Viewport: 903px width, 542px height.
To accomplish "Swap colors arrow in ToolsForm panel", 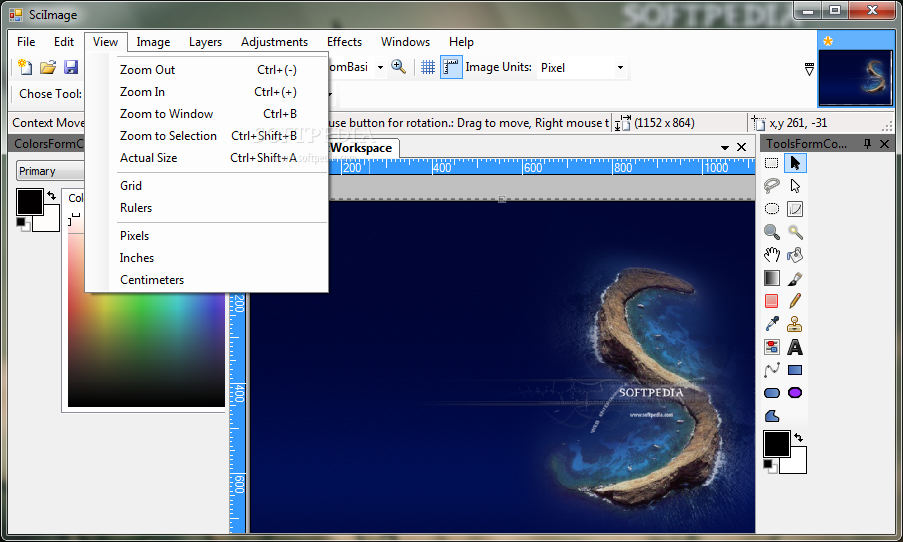I will pos(799,437).
